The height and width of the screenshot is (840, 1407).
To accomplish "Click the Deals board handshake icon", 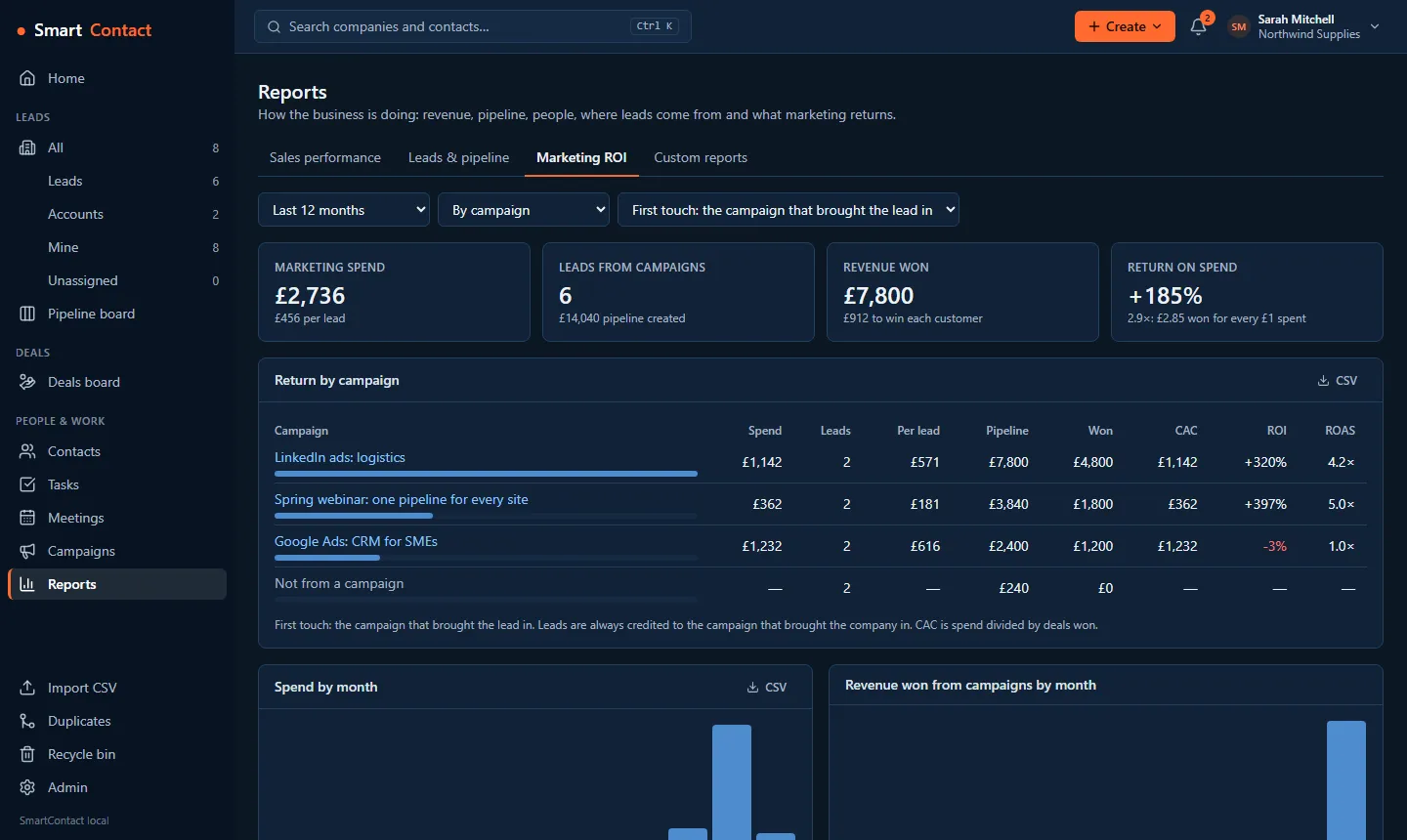I will [27, 382].
